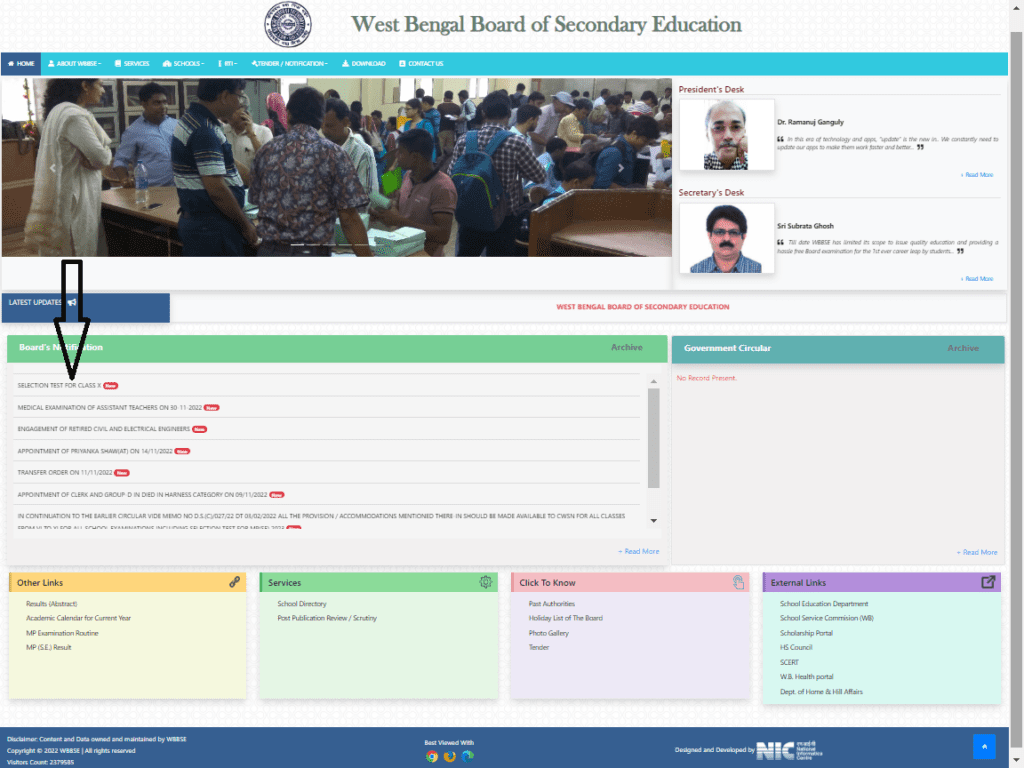
Task: Click the notification list scroll-up arrow
Action: (654, 381)
